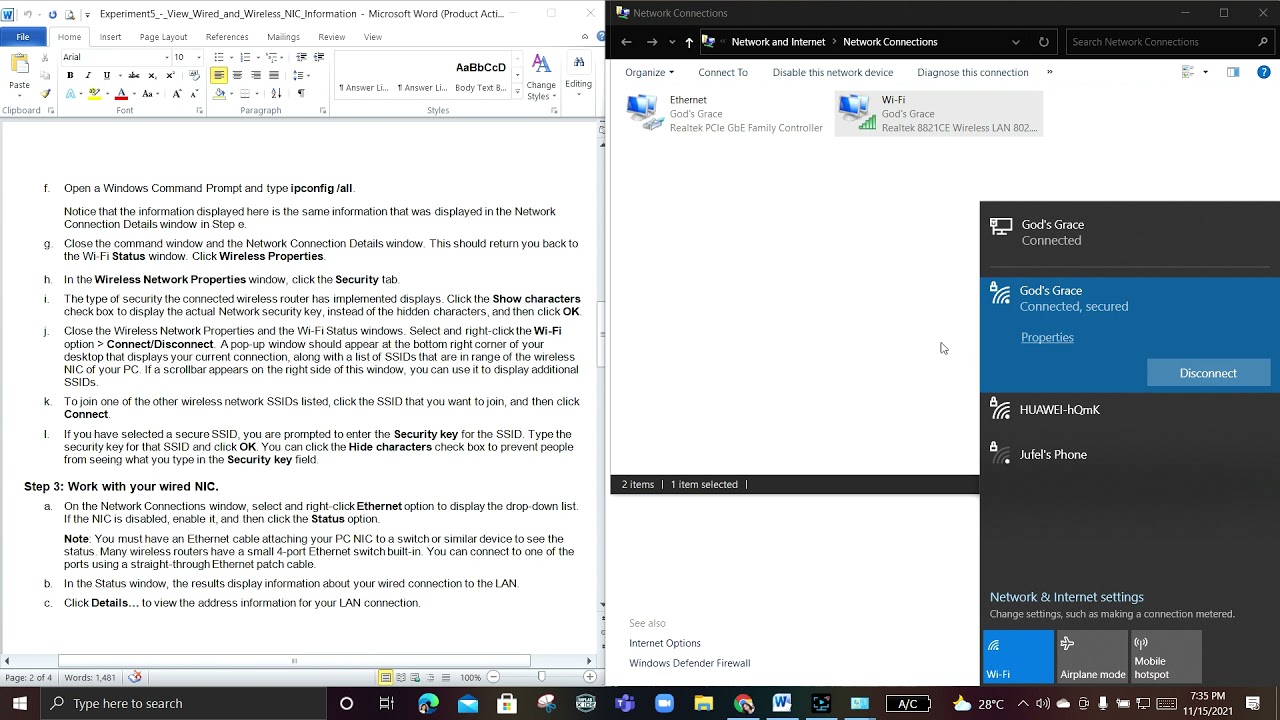Open Properties link for God's Grace Wi-Fi
Viewport: 1280px width, 720px height.
1047,337
